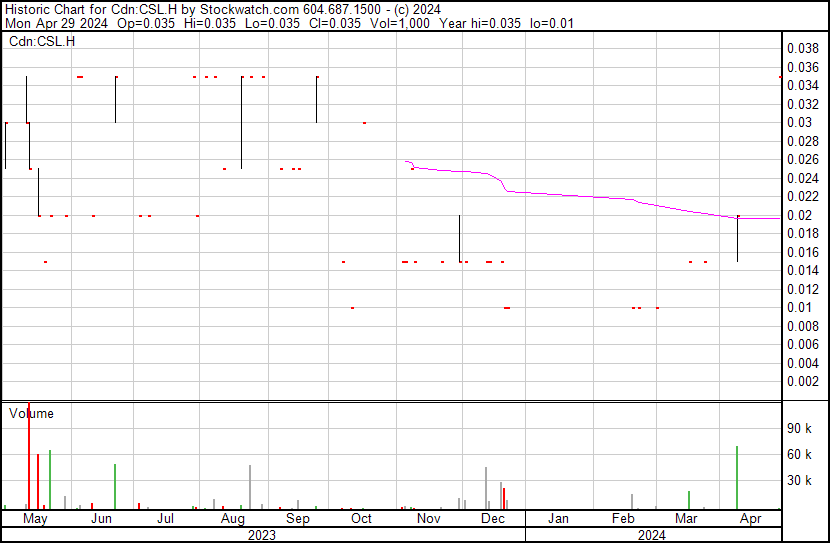Click the 0.012 price axis label
Viewport: 830px width, 543px height.
[x=802, y=289]
